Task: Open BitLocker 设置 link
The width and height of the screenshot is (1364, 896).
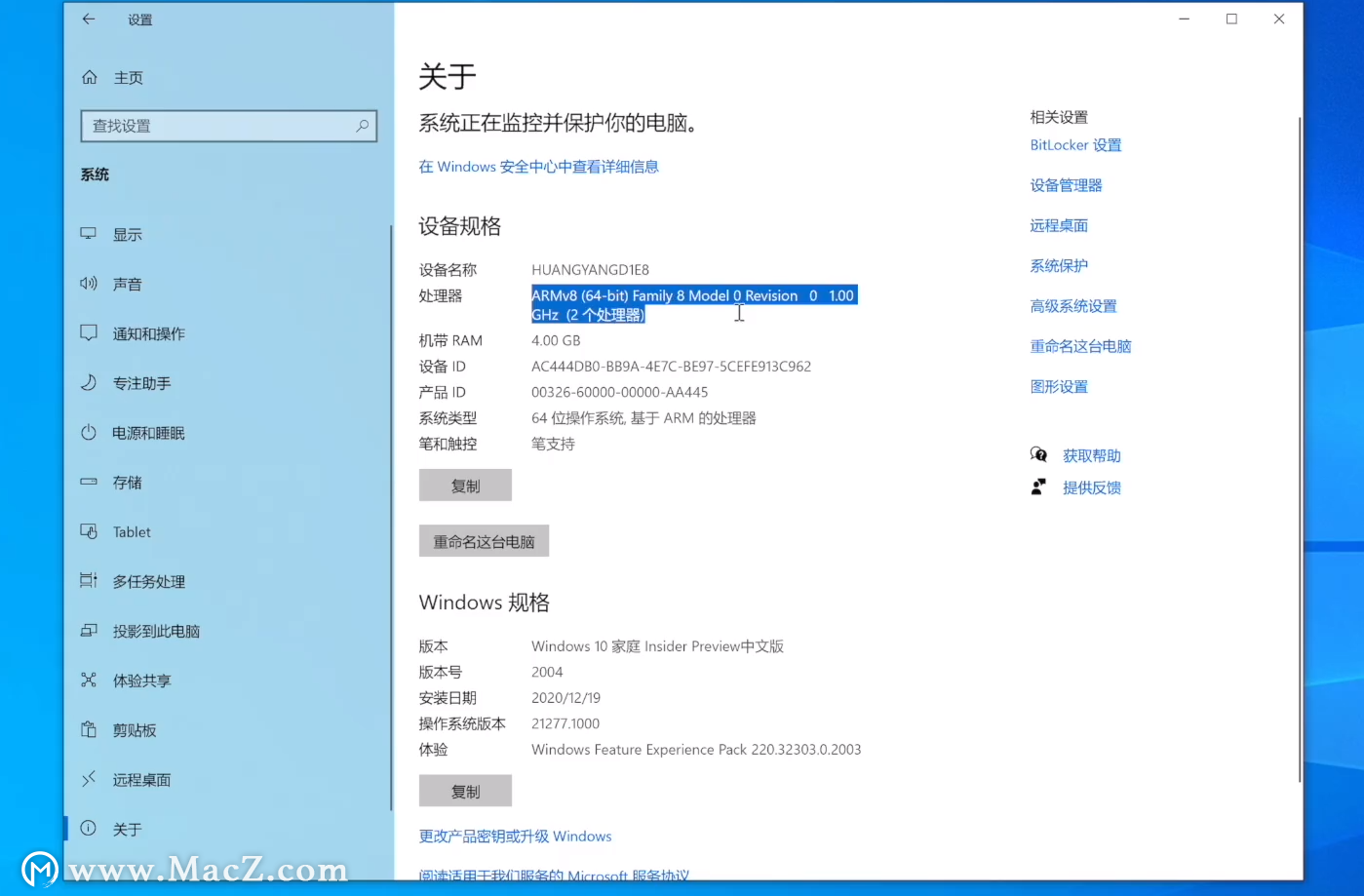Action: tap(1075, 145)
